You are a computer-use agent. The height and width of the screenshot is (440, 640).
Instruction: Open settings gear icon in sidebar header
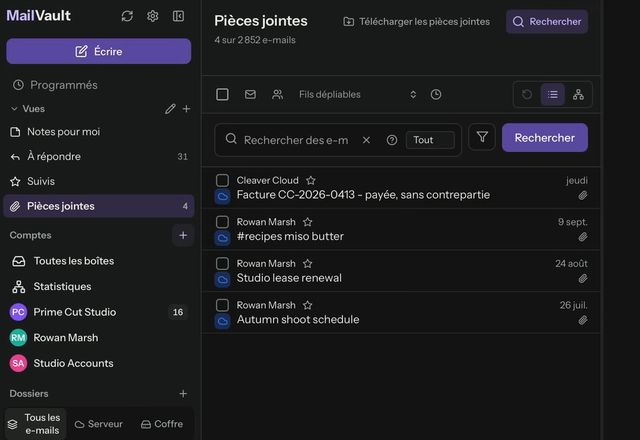(153, 16)
